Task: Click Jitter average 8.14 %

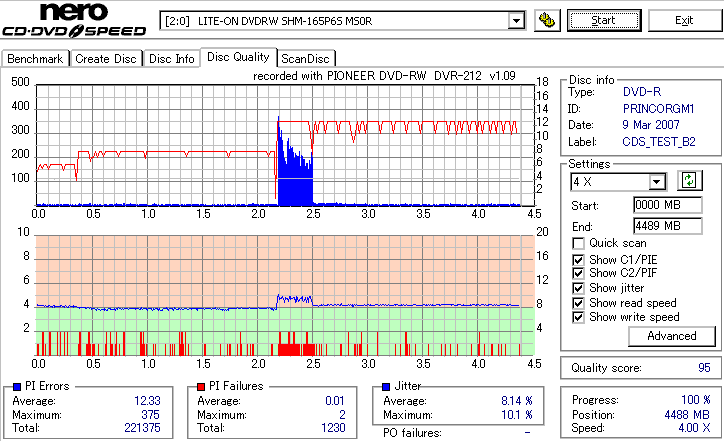Action: pyautogui.click(x=517, y=401)
